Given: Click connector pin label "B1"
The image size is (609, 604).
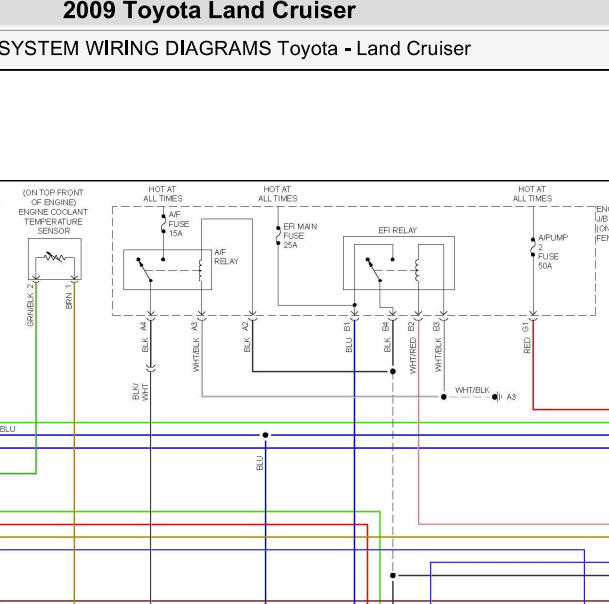Looking at the screenshot, I should click(347, 326).
